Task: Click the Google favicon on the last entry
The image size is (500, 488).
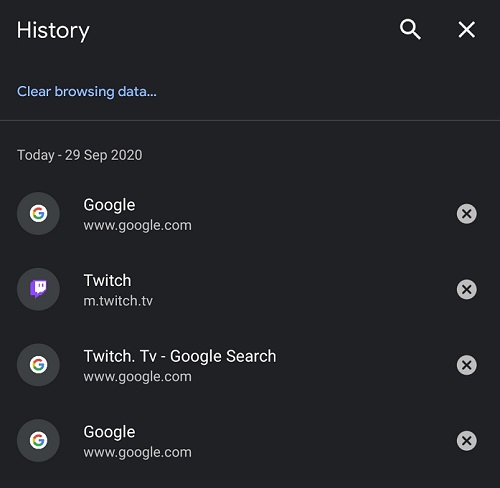Action: tap(38, 441)
